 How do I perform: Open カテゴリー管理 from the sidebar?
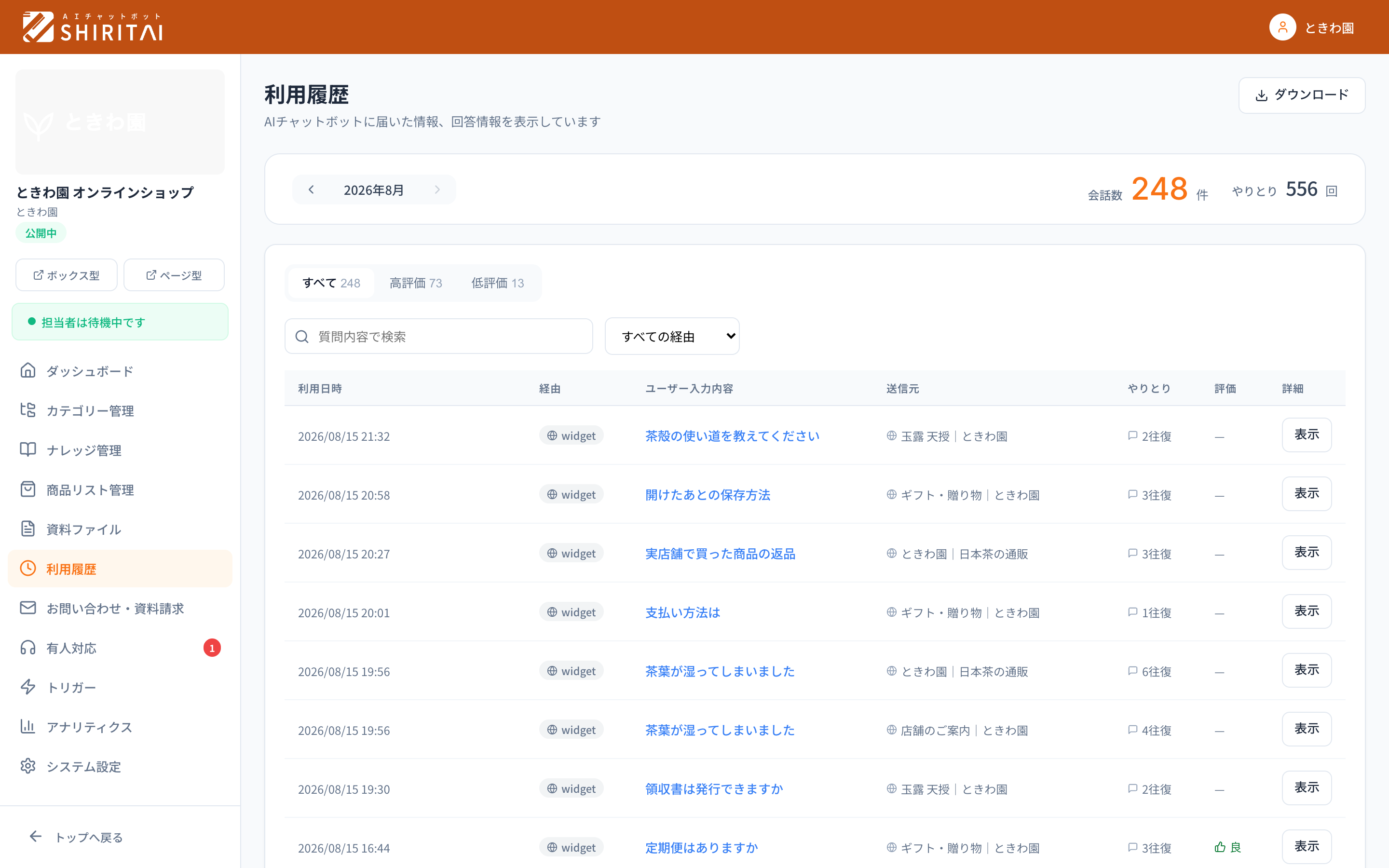click(x=120, y=410)
